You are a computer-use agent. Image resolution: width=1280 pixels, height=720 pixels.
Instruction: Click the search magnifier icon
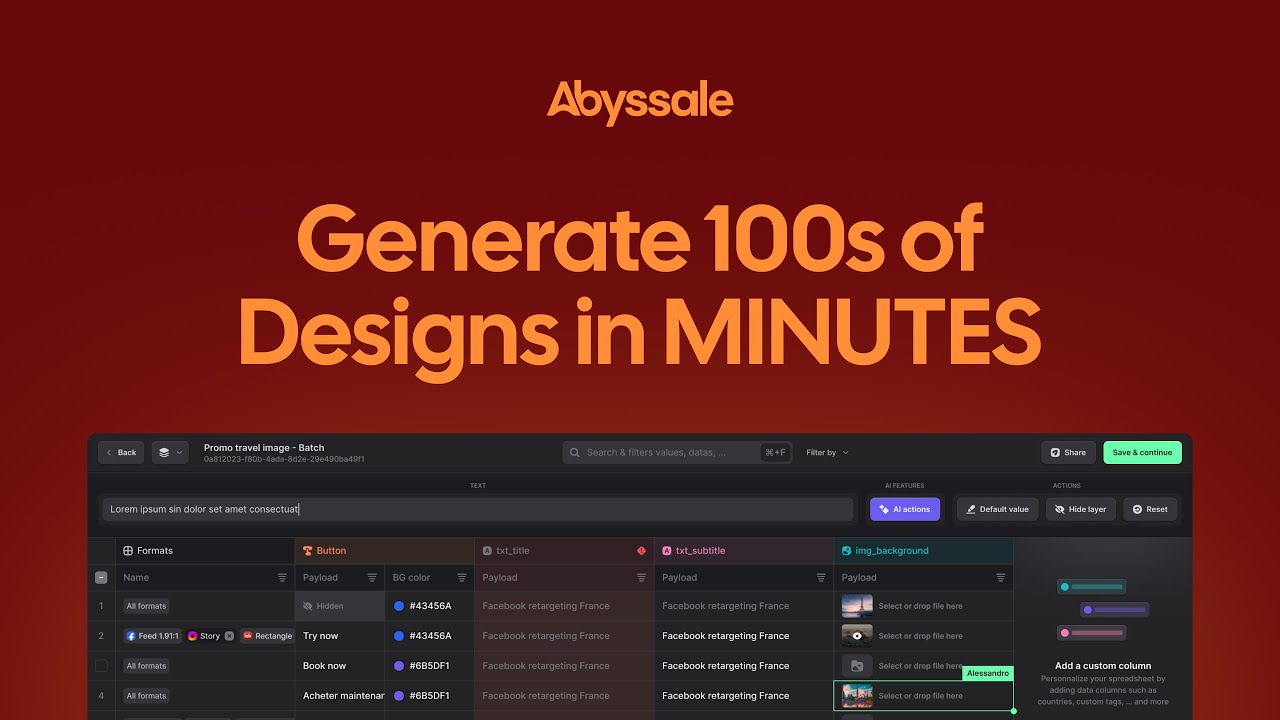575,452
